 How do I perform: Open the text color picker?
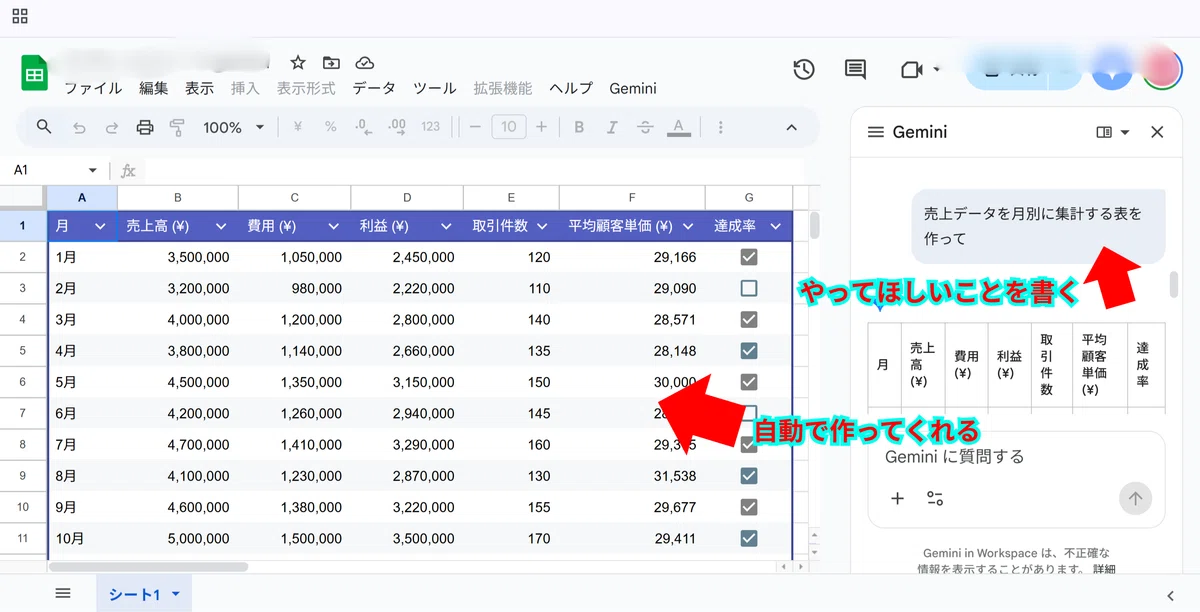point(678,127)
